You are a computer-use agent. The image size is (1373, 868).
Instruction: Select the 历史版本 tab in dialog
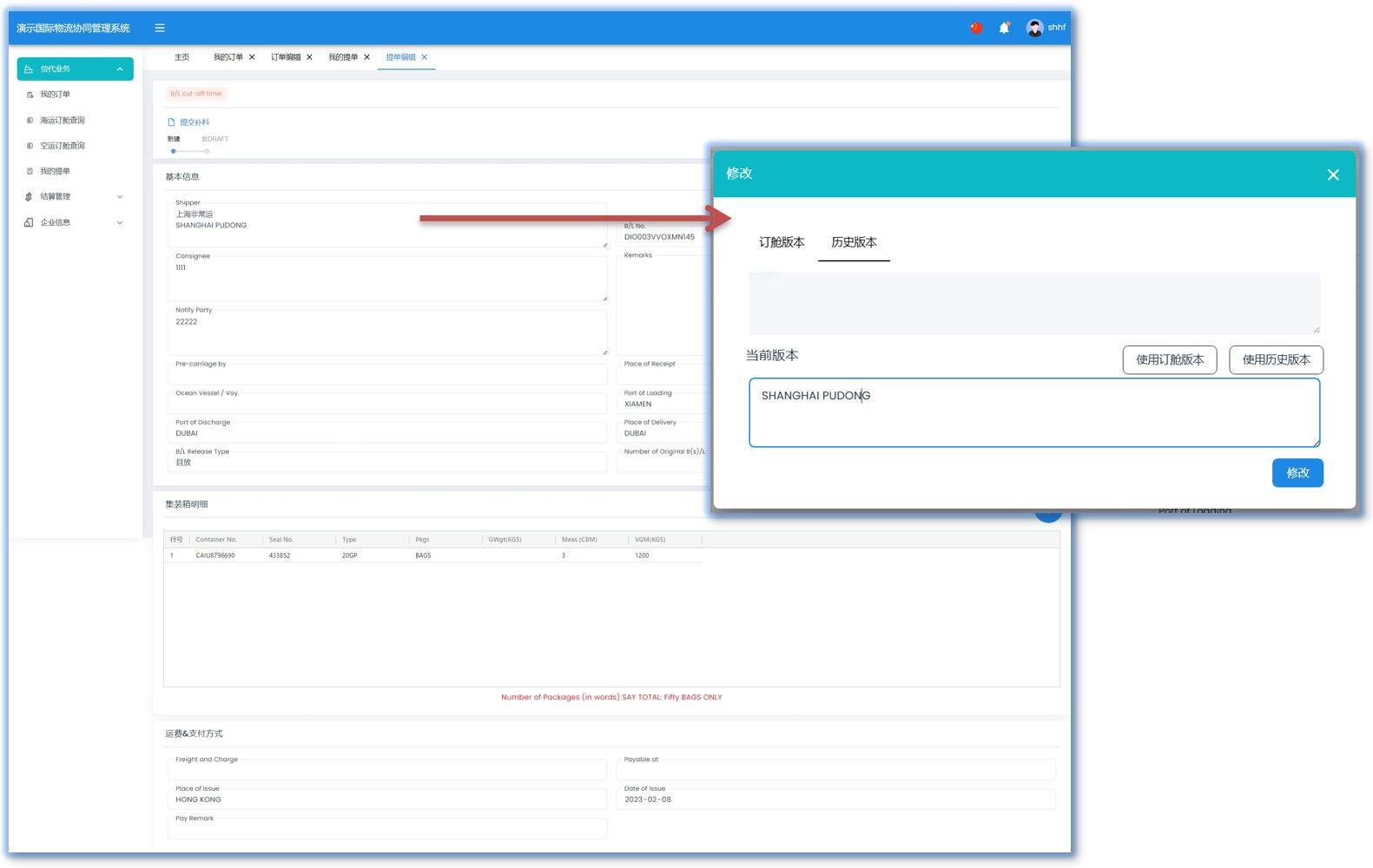(x=854, y=242)
